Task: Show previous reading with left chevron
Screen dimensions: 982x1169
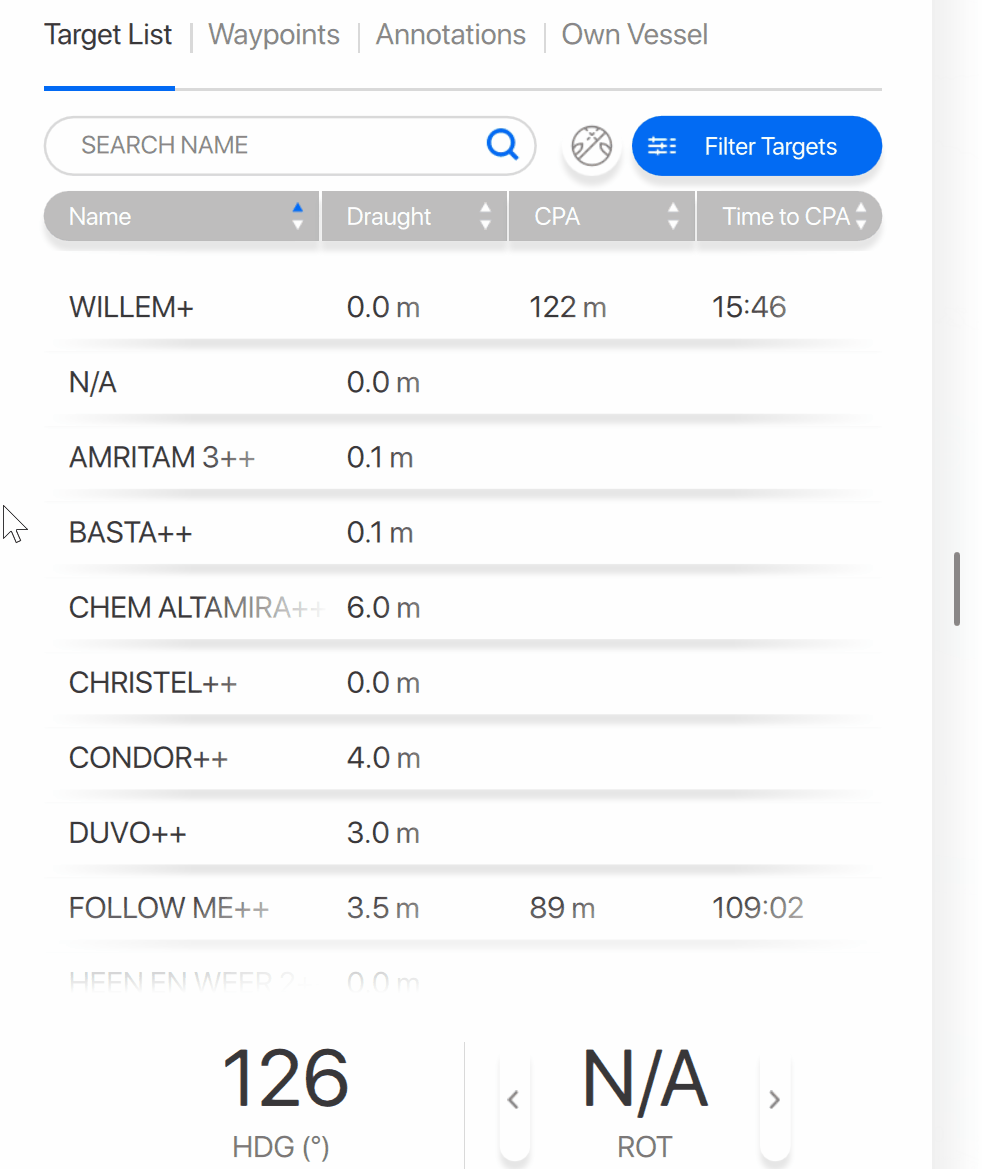Action: point(513,1100)
